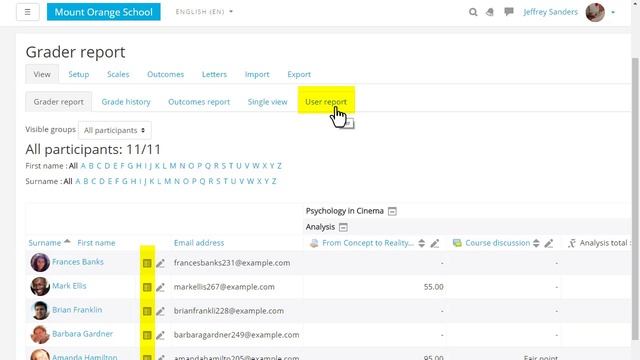Click Mark Ellis avatar photo
Viewport: 640px width, 360px height.
pos(40,287)
